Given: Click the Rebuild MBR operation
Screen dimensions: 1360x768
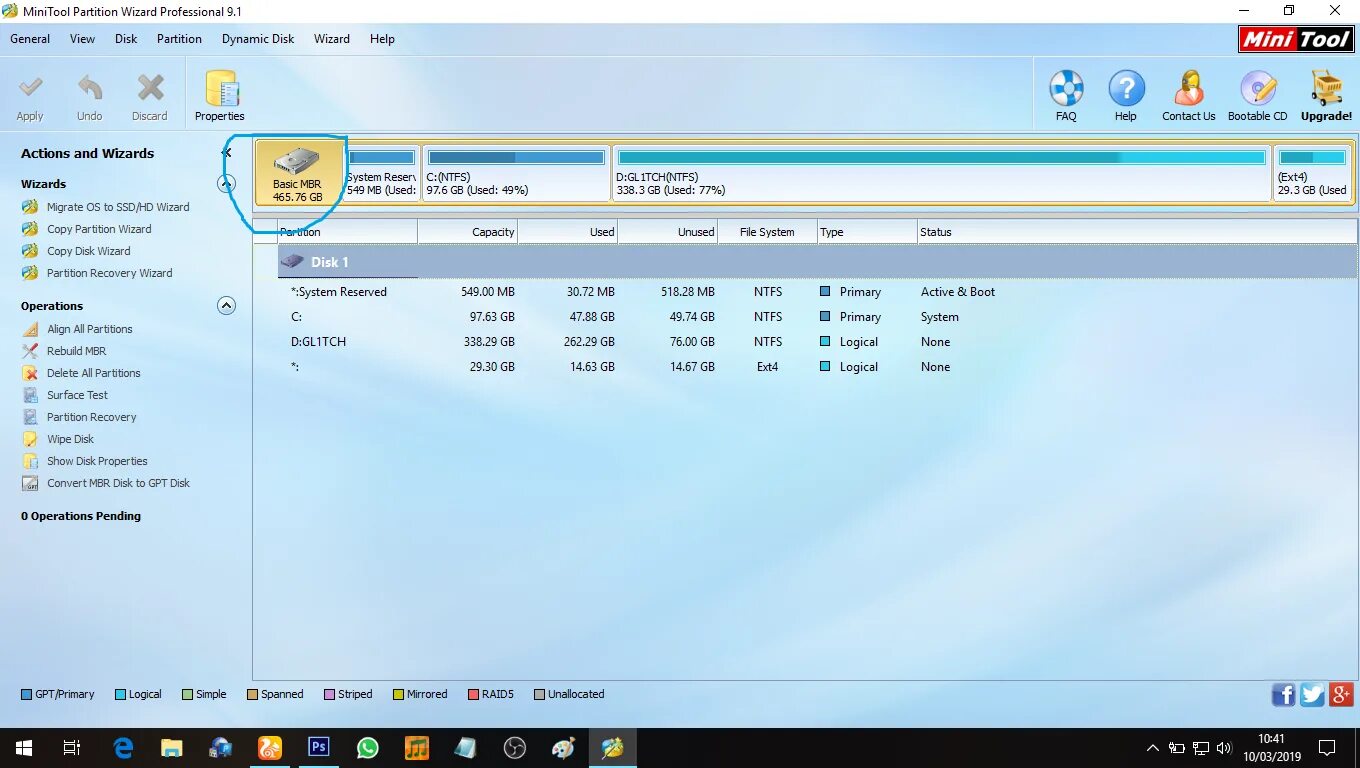Looking at the screenshot, I should coord(76,351).
